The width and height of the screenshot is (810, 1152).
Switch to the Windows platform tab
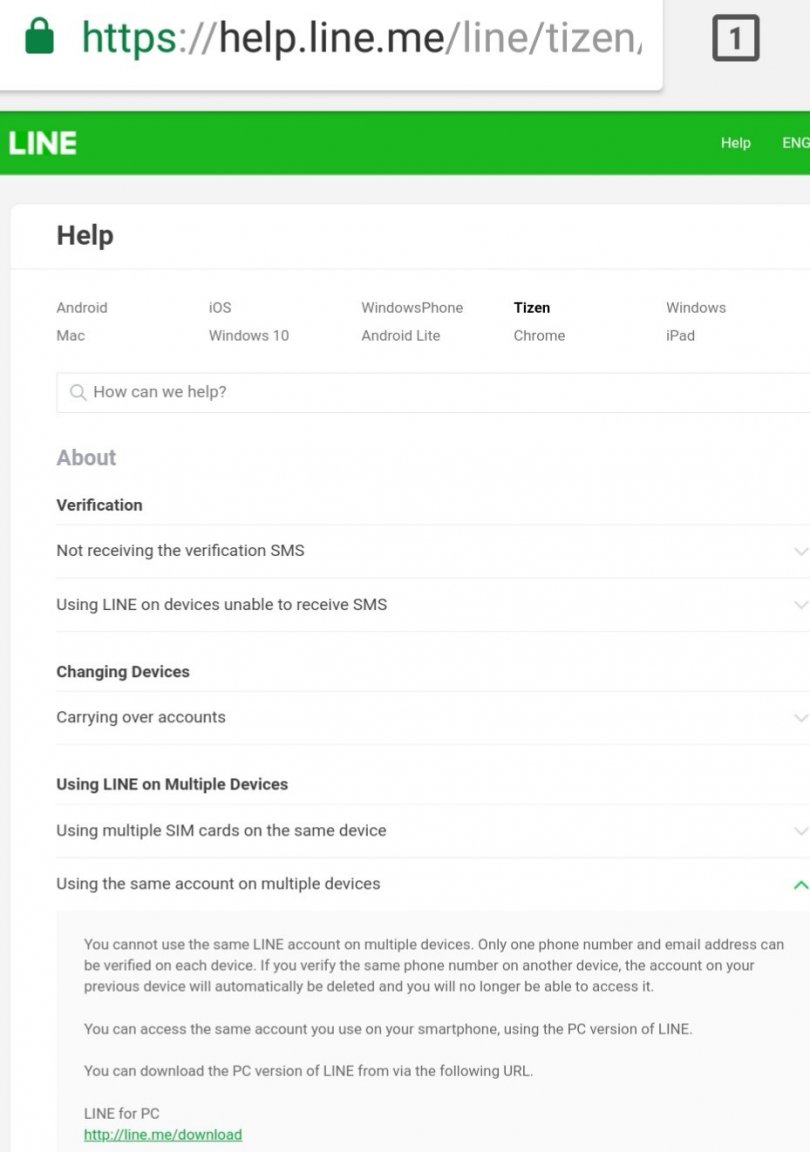point(695,308)
